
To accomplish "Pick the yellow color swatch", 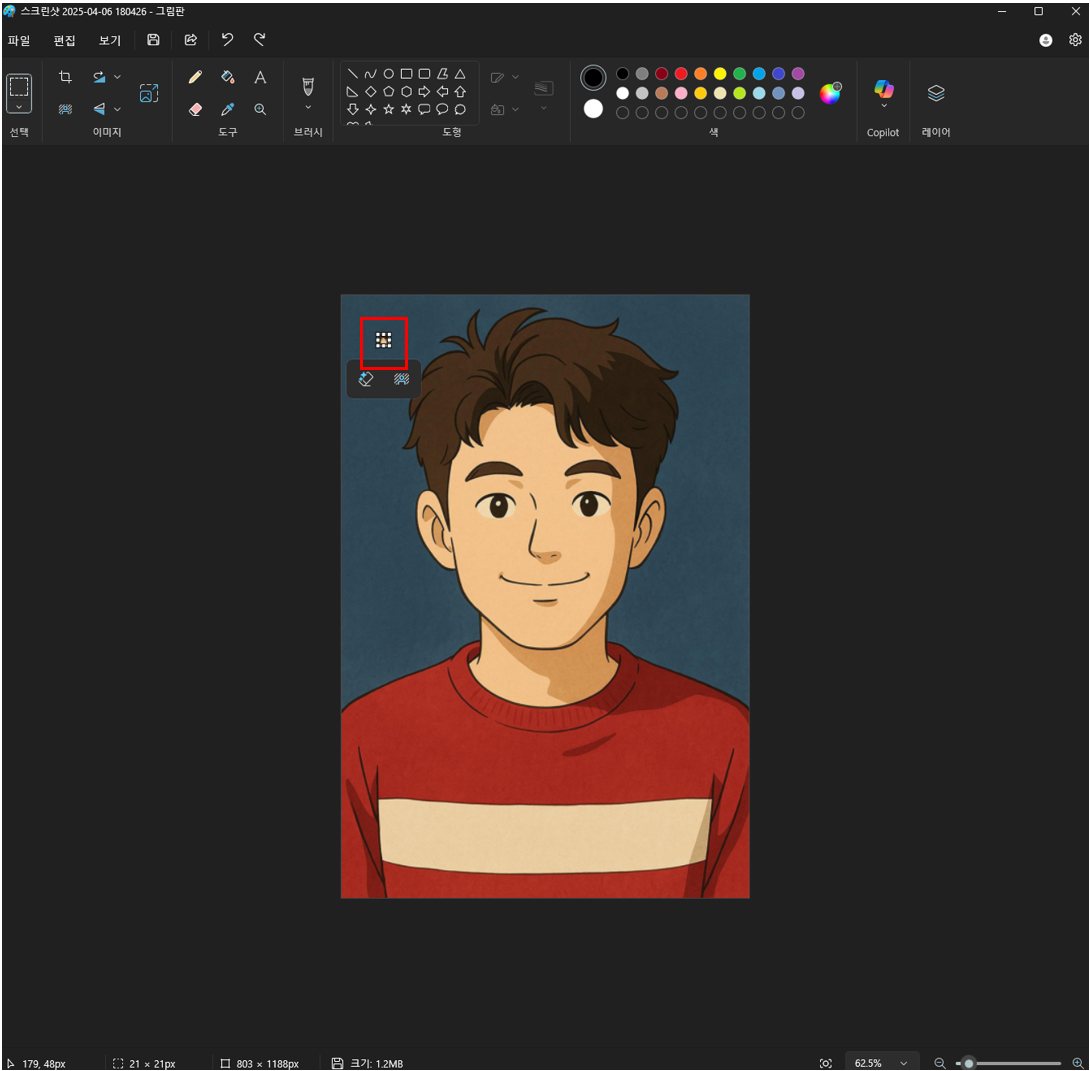I will [720, 74].
